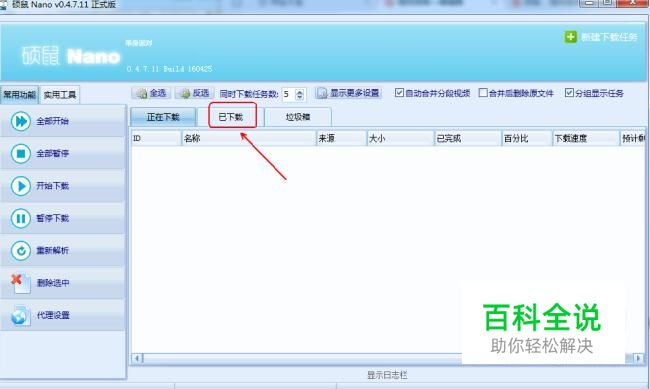The image size is (650, 389).
Task: Click 显示日志栏 to show log bar
Action: [387, 375]
